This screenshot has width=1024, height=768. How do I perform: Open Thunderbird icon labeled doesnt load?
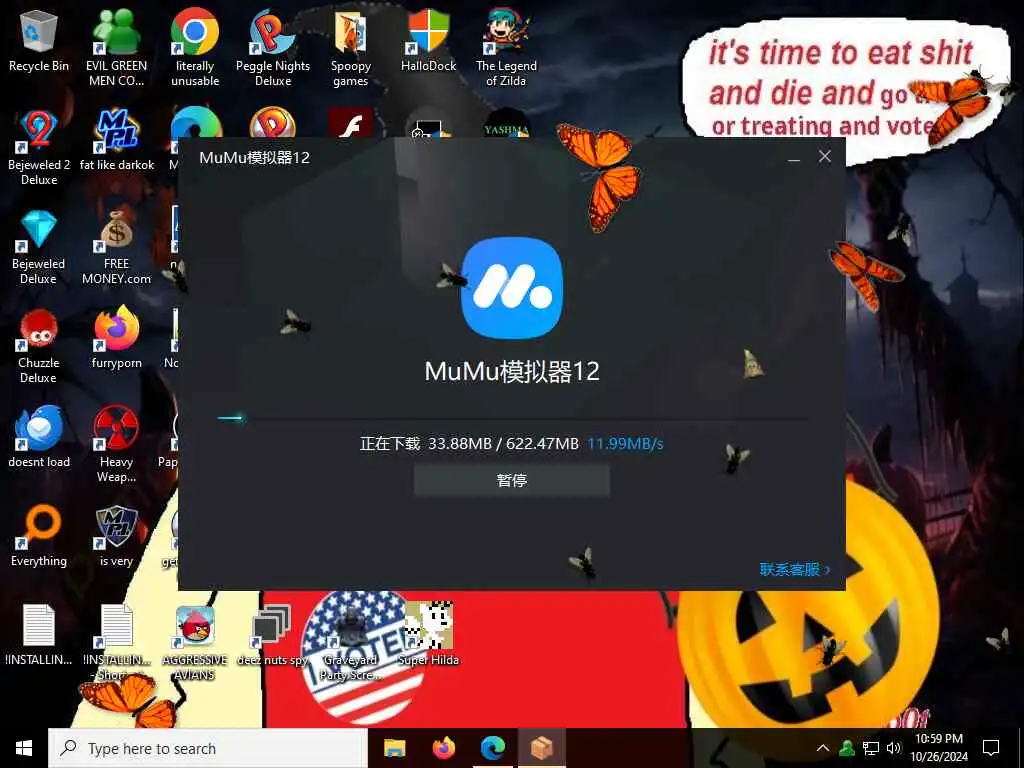39,436
